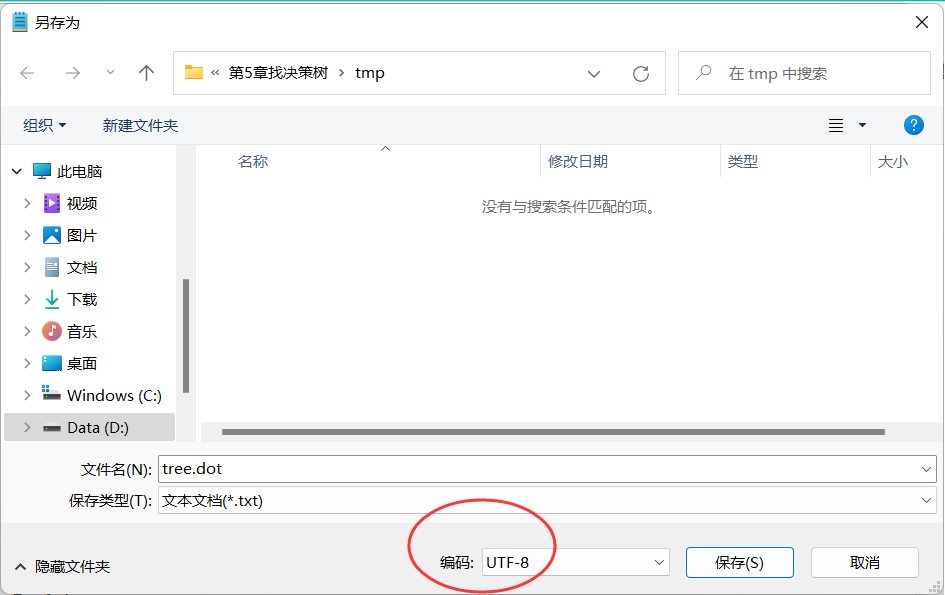Open the help question mark

(x=913, y=125)
